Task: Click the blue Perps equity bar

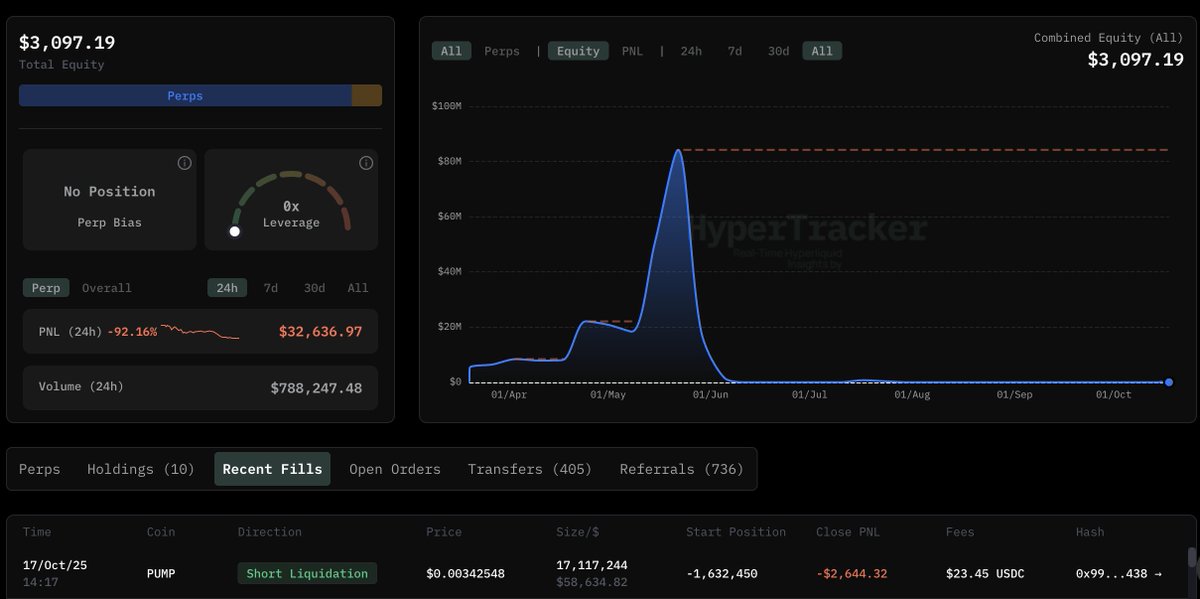Action: 185,96
